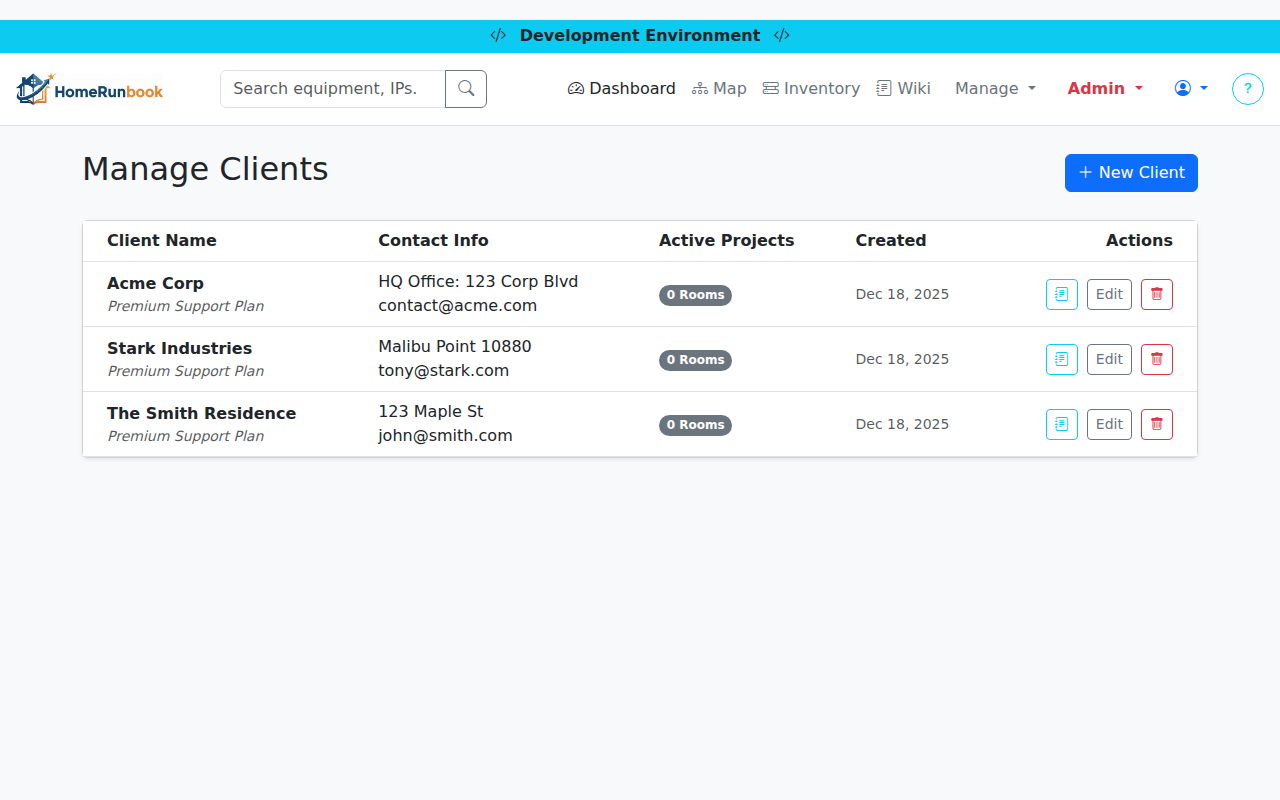Screen dimensions: 1280x800
Task: Open the Help question mark icon
Action: 1247,88
